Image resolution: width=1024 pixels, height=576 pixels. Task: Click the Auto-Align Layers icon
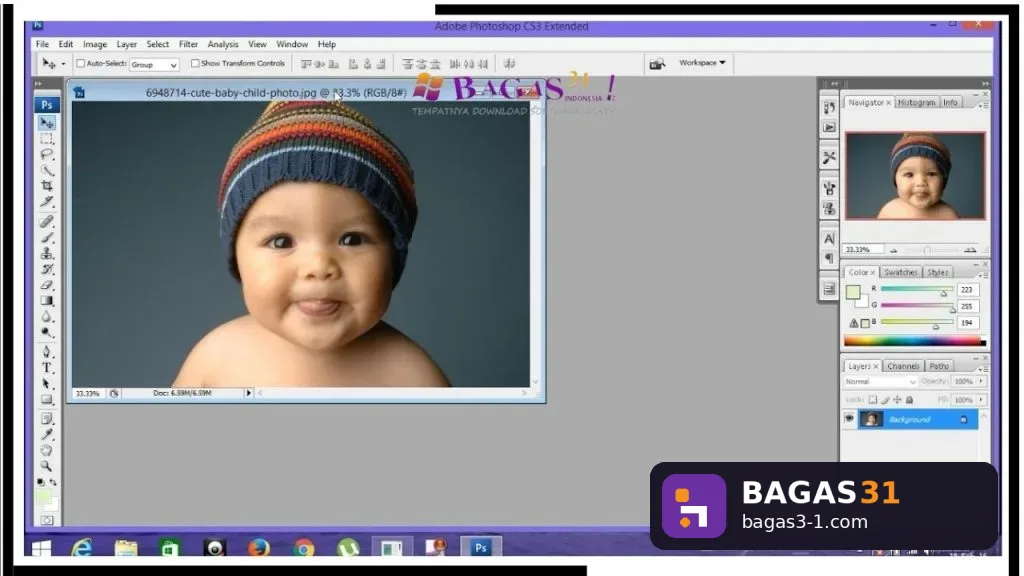pyautogui.click(x=509, y=63)
